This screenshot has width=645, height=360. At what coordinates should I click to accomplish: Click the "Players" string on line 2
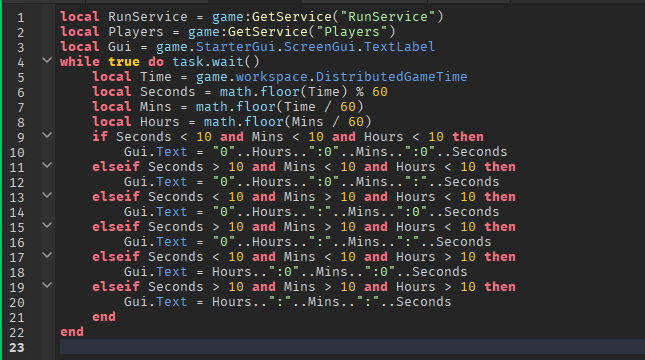(x=352, y=32)
